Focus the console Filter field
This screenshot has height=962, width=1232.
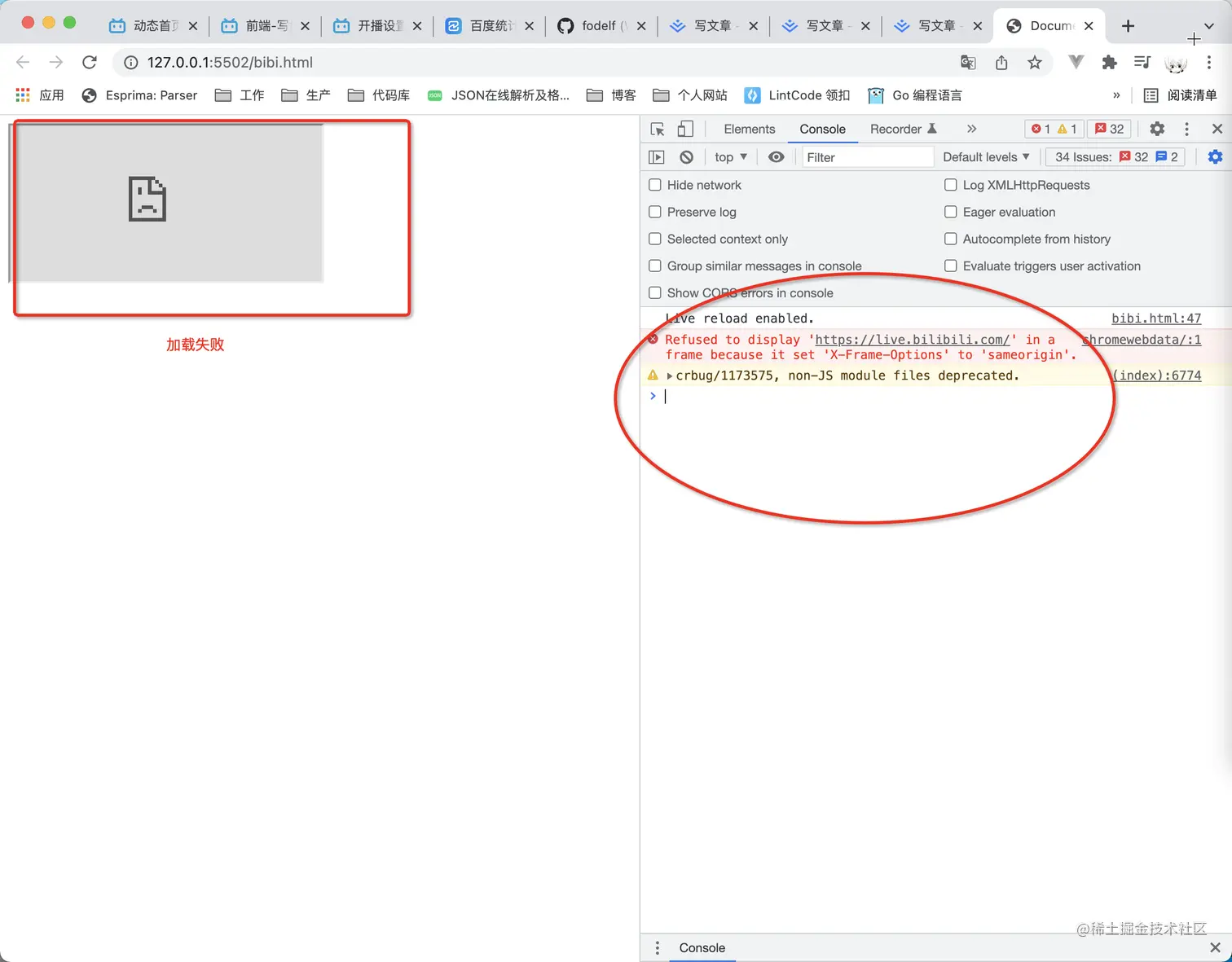[x=867, y=157]
